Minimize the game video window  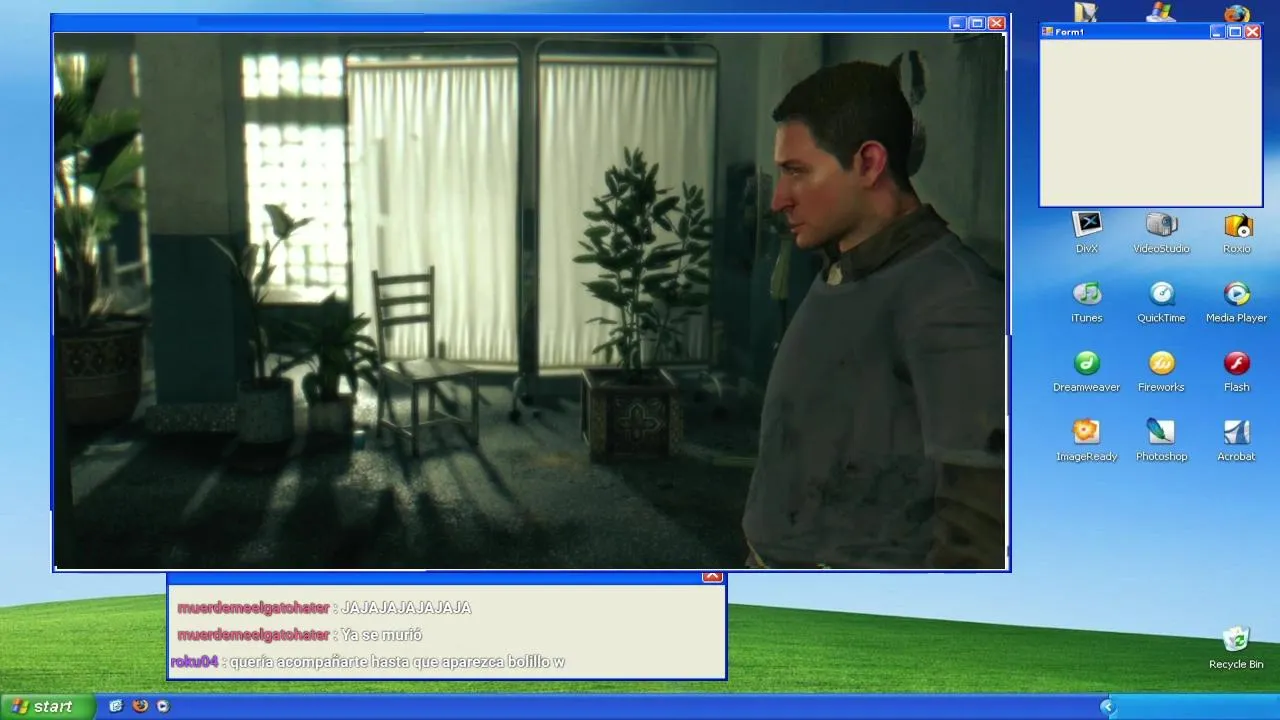957,23
